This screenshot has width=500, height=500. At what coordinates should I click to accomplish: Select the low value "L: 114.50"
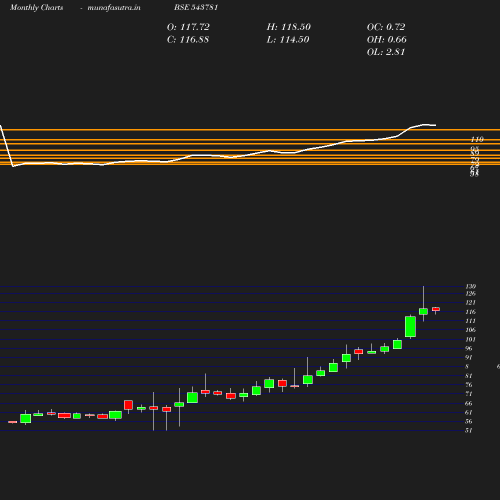click(288, 39)
